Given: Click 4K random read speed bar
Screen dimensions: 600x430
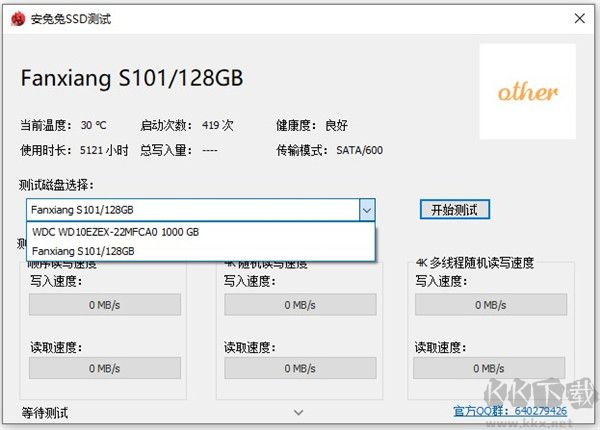Looking at the screenshot, I should 300,368.
